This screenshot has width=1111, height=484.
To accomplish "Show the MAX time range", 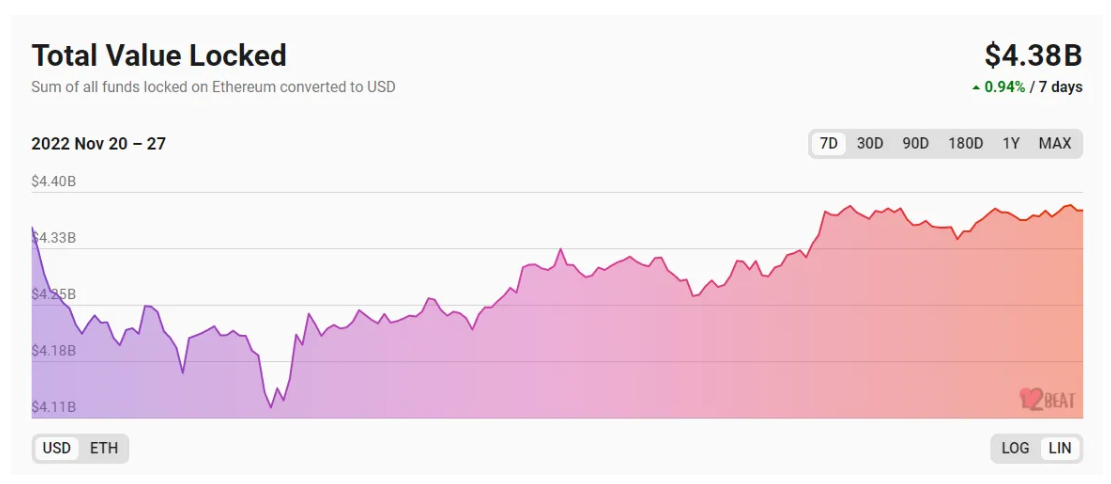I will [1055, 143].
